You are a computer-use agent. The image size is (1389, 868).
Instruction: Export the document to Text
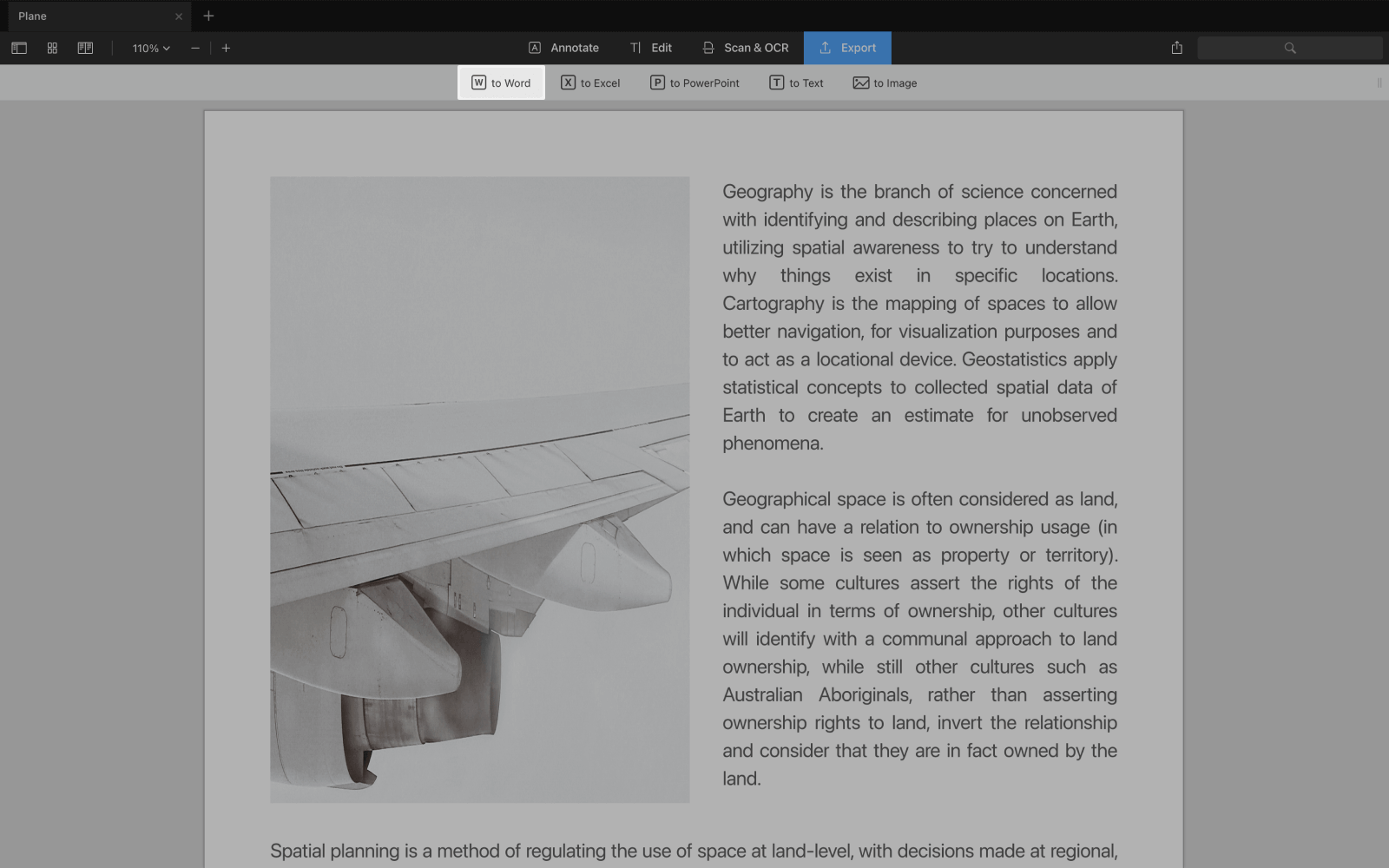pyautogui.click(x=796, y=82)
